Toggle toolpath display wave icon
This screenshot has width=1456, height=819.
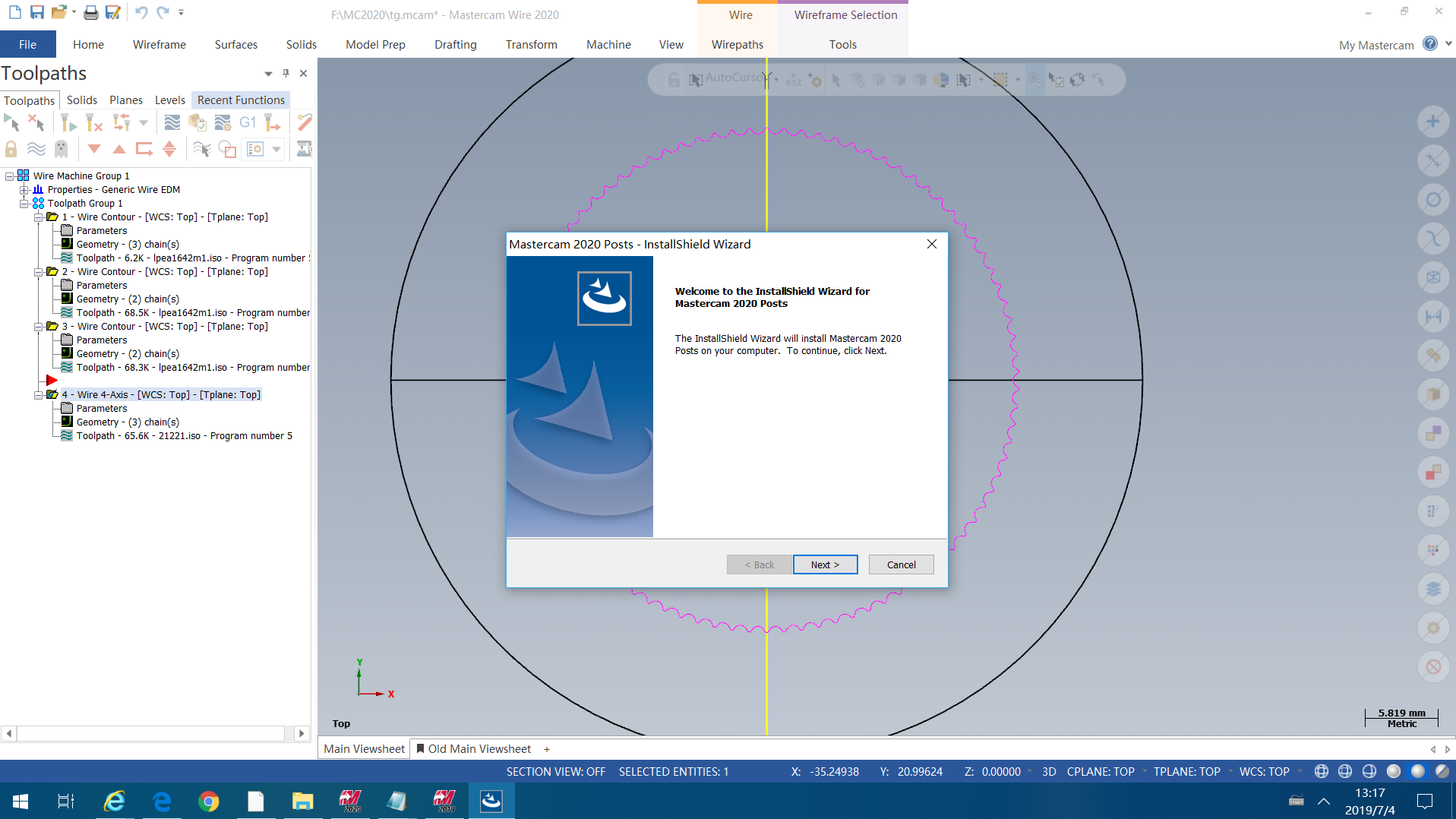(36, 149)
